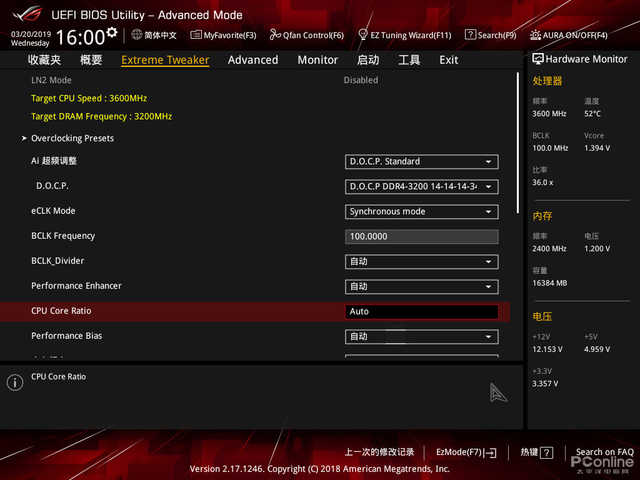Click BCLK Frequency 100.0000 field
Screen dimensions: 640x480
tap(421, 236)
